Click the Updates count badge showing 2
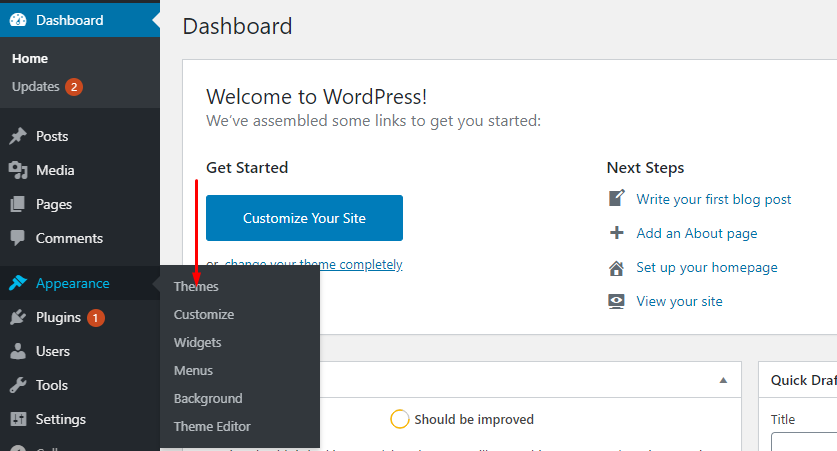The width and height of the screenshot is (837, 451). click(x=74, y=86)
